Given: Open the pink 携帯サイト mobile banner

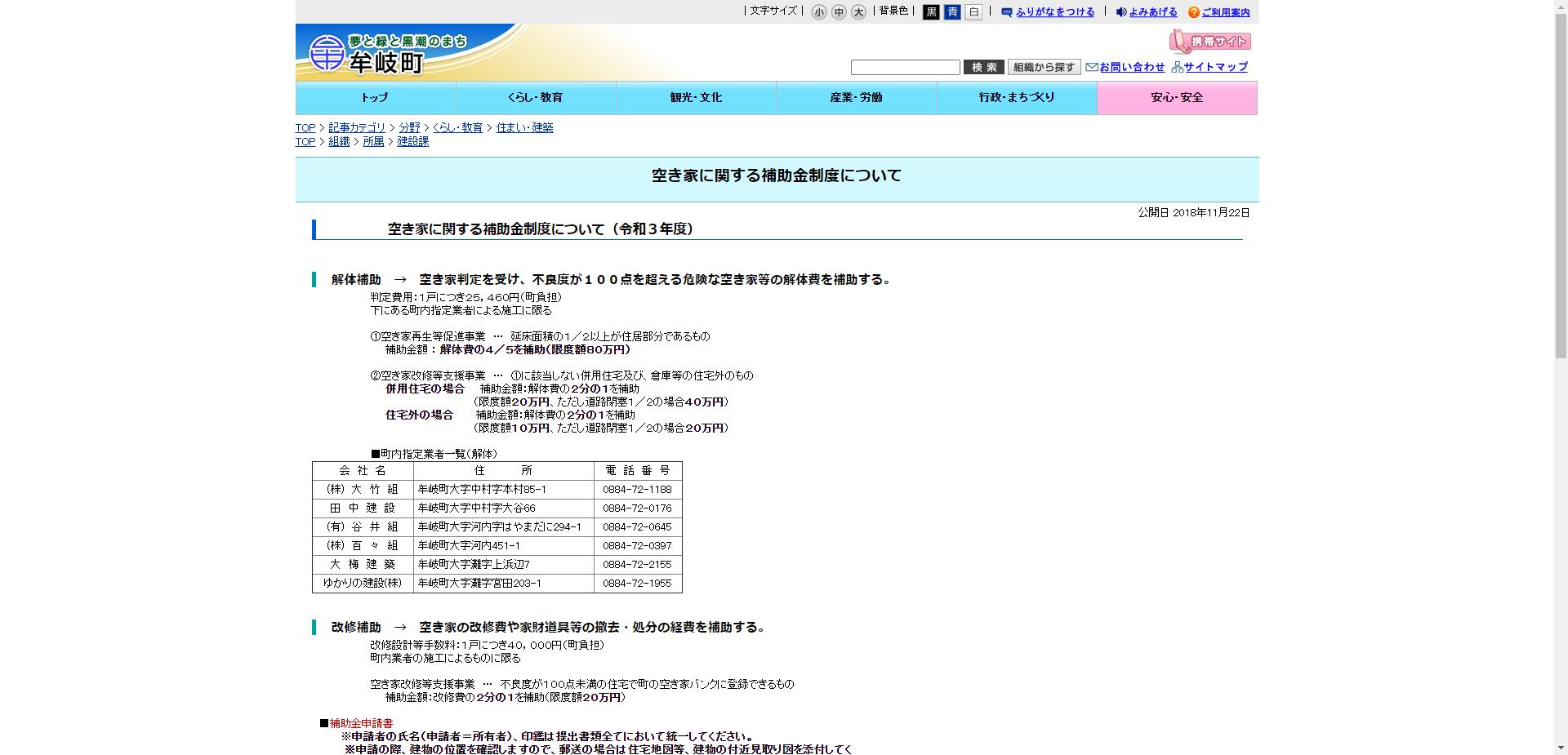Looking at the screenshot, I should point(1210,41).
